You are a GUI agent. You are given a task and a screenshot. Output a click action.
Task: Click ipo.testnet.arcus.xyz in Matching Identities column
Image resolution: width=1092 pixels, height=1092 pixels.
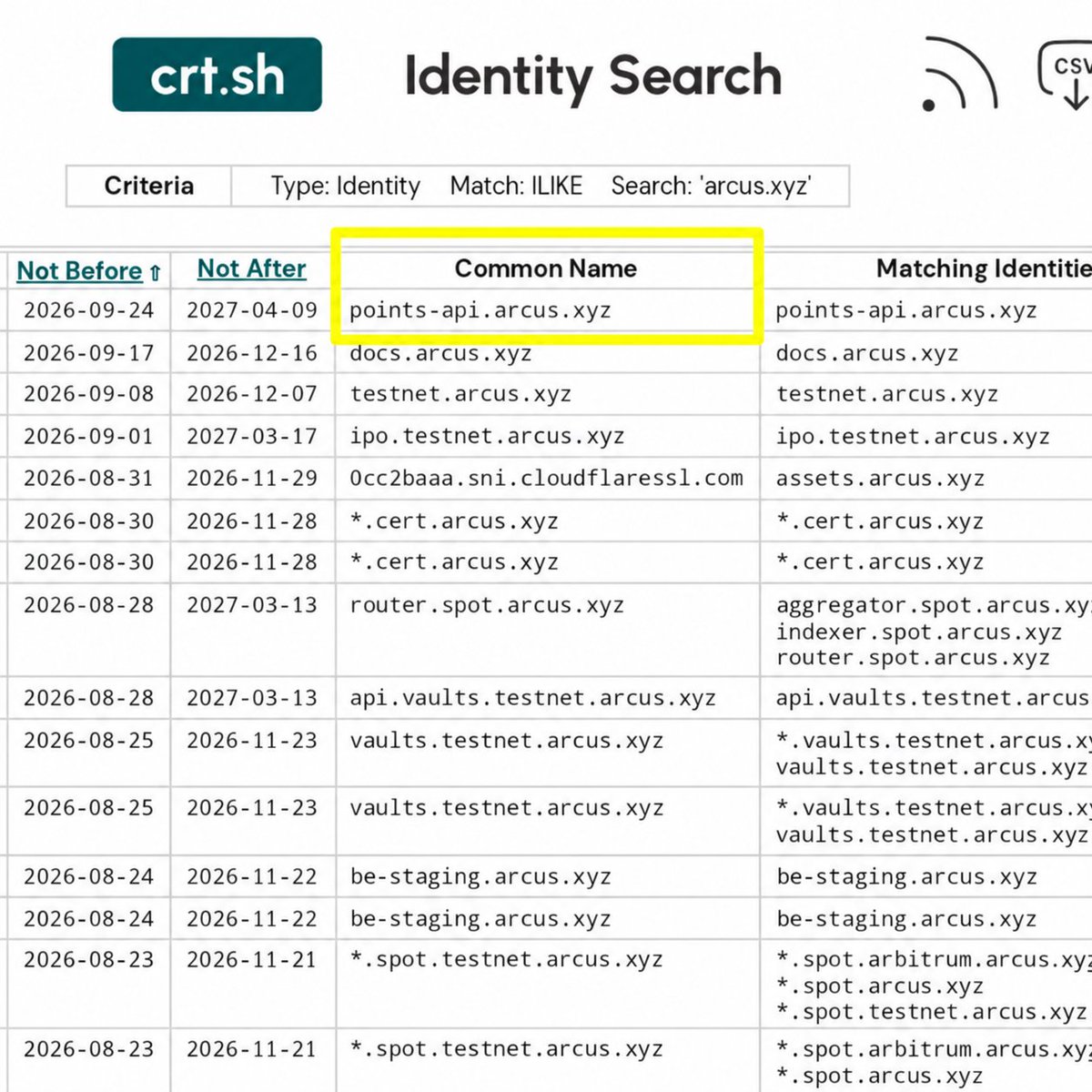click(914, 437)
